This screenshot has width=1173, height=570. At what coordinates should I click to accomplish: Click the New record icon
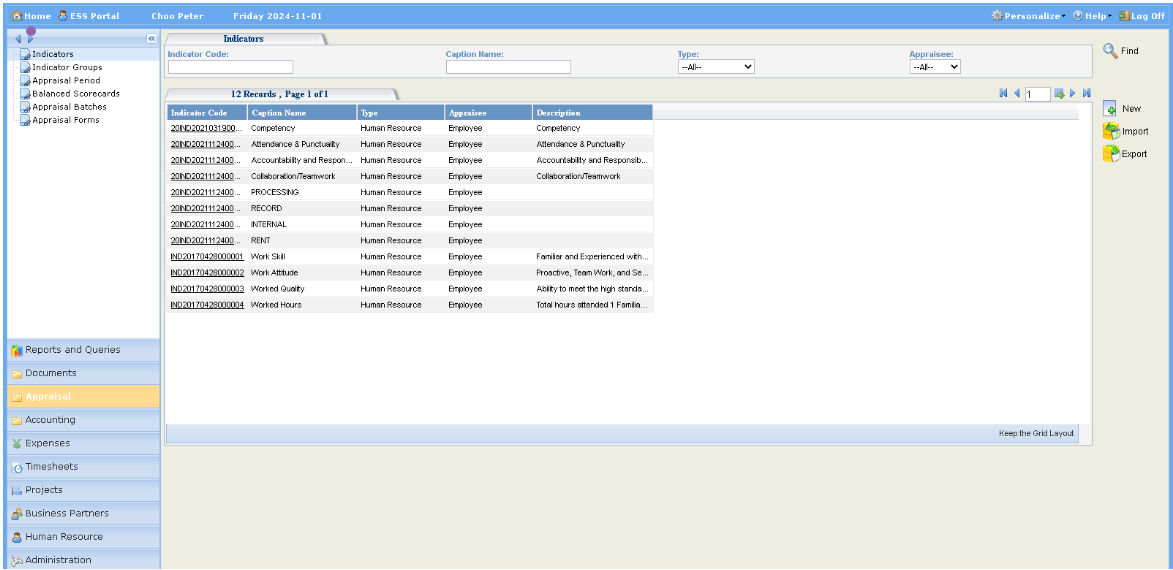pyautogui.click(x=1110, y=109)
